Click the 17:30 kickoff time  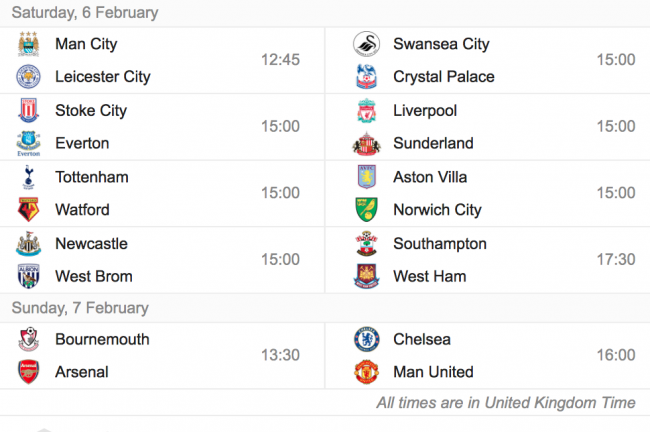[x=616, y=260]
